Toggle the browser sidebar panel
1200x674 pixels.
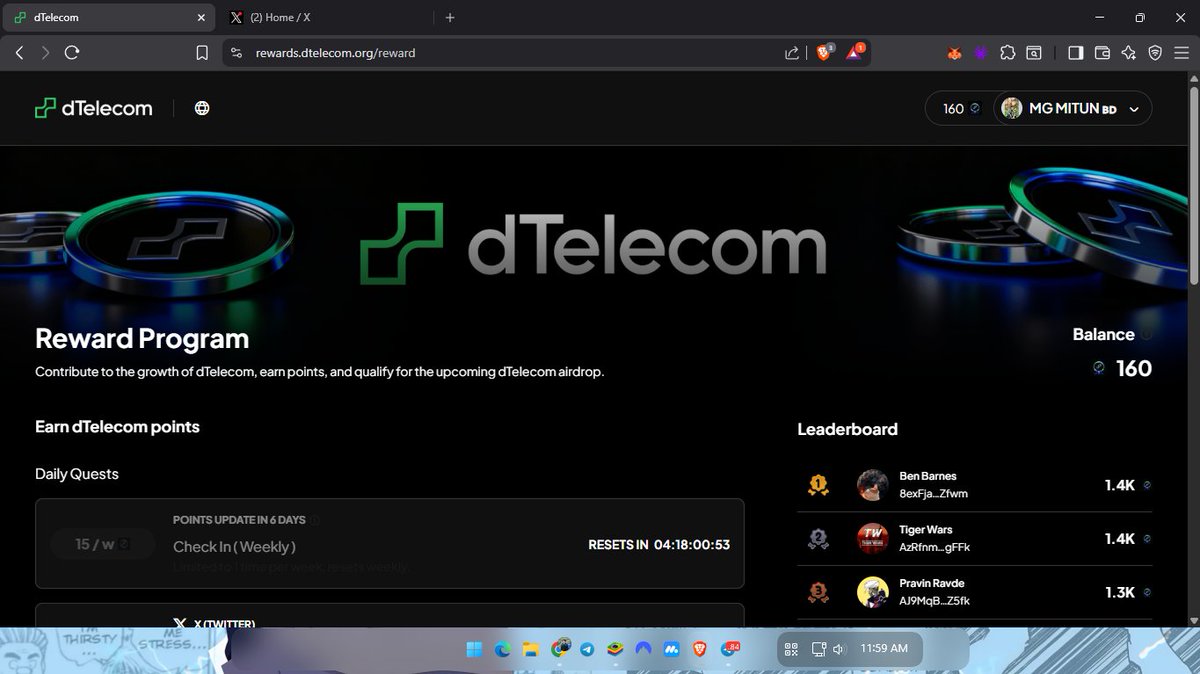pyautogui.click(x=1076, y=52)
